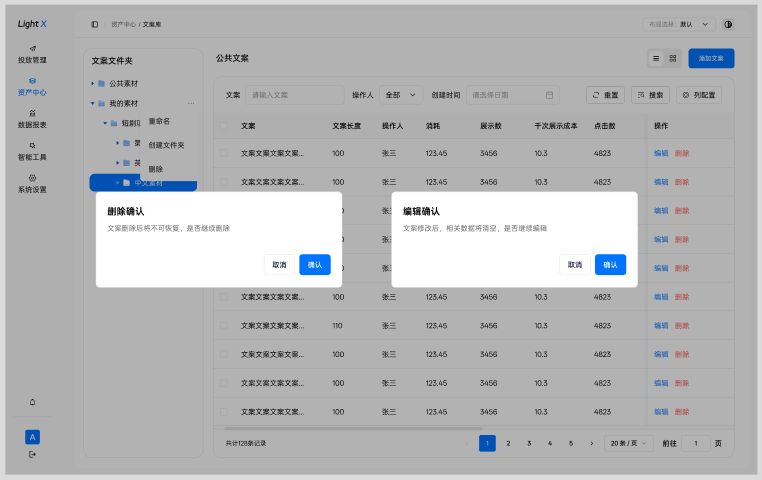Switch to grid view icon

673,58
